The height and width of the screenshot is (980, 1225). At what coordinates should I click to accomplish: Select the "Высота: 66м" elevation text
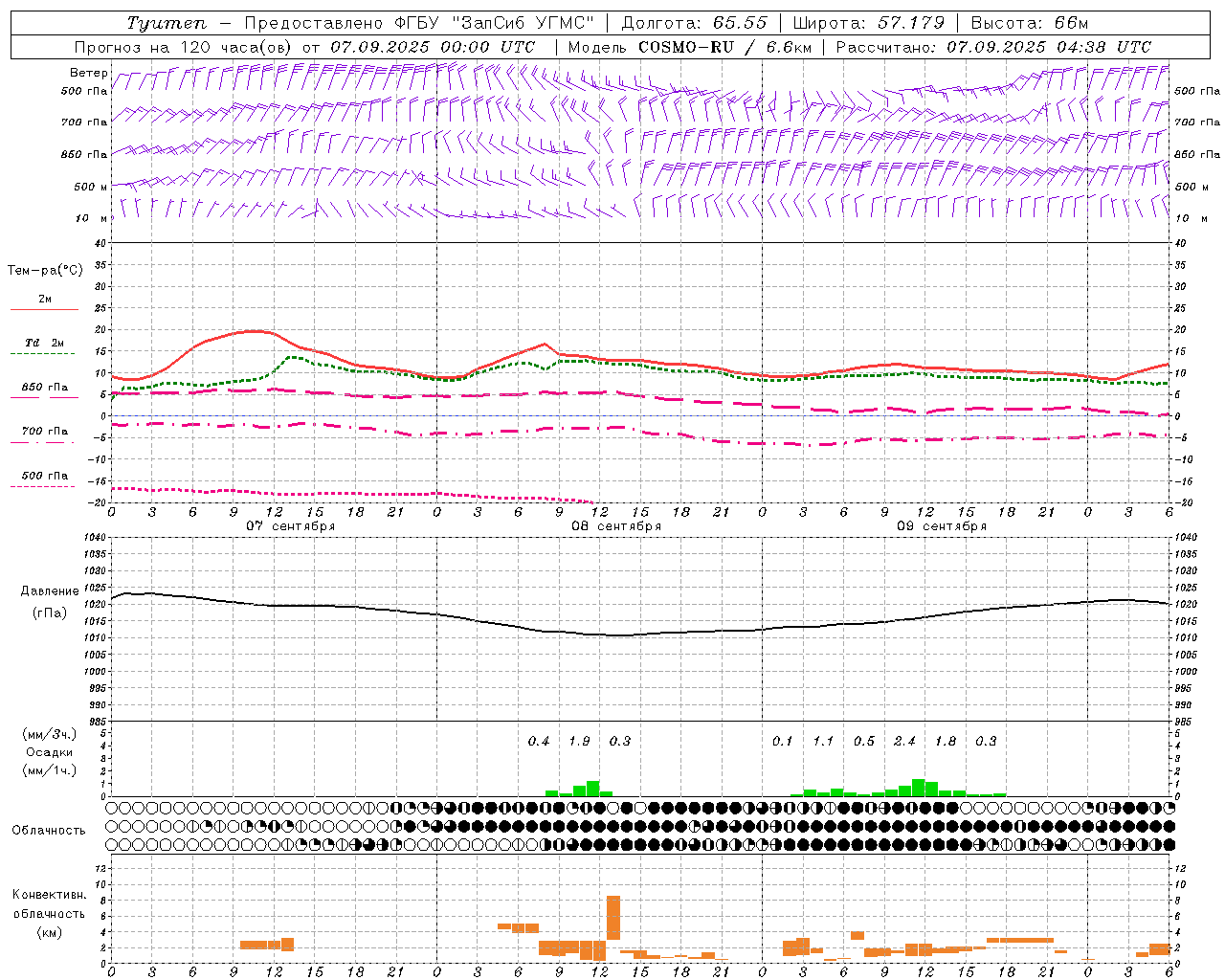1030,23
